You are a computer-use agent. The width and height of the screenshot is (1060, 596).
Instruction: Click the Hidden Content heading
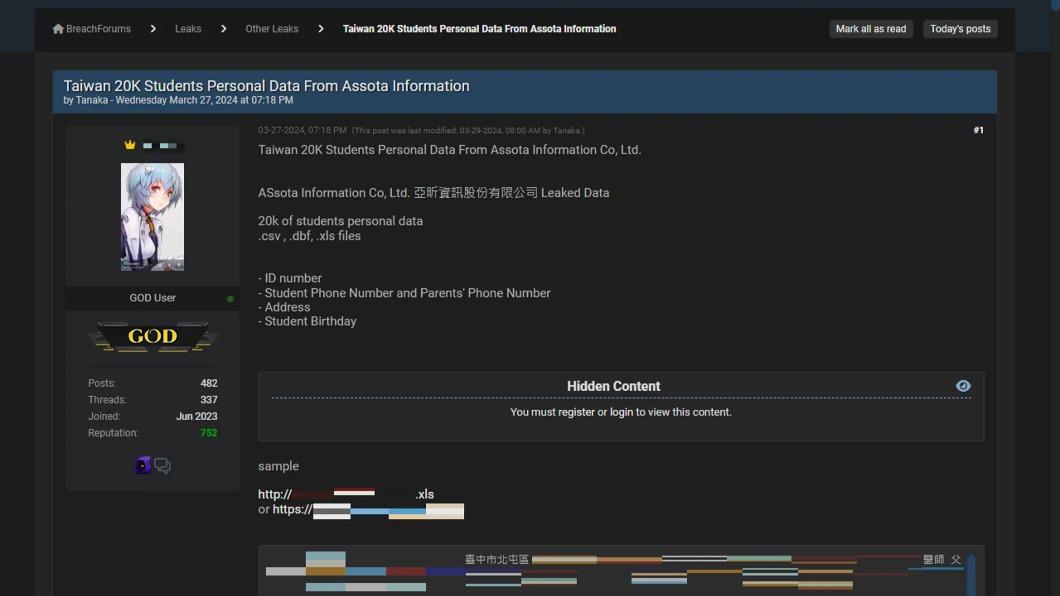click(613, 387)
